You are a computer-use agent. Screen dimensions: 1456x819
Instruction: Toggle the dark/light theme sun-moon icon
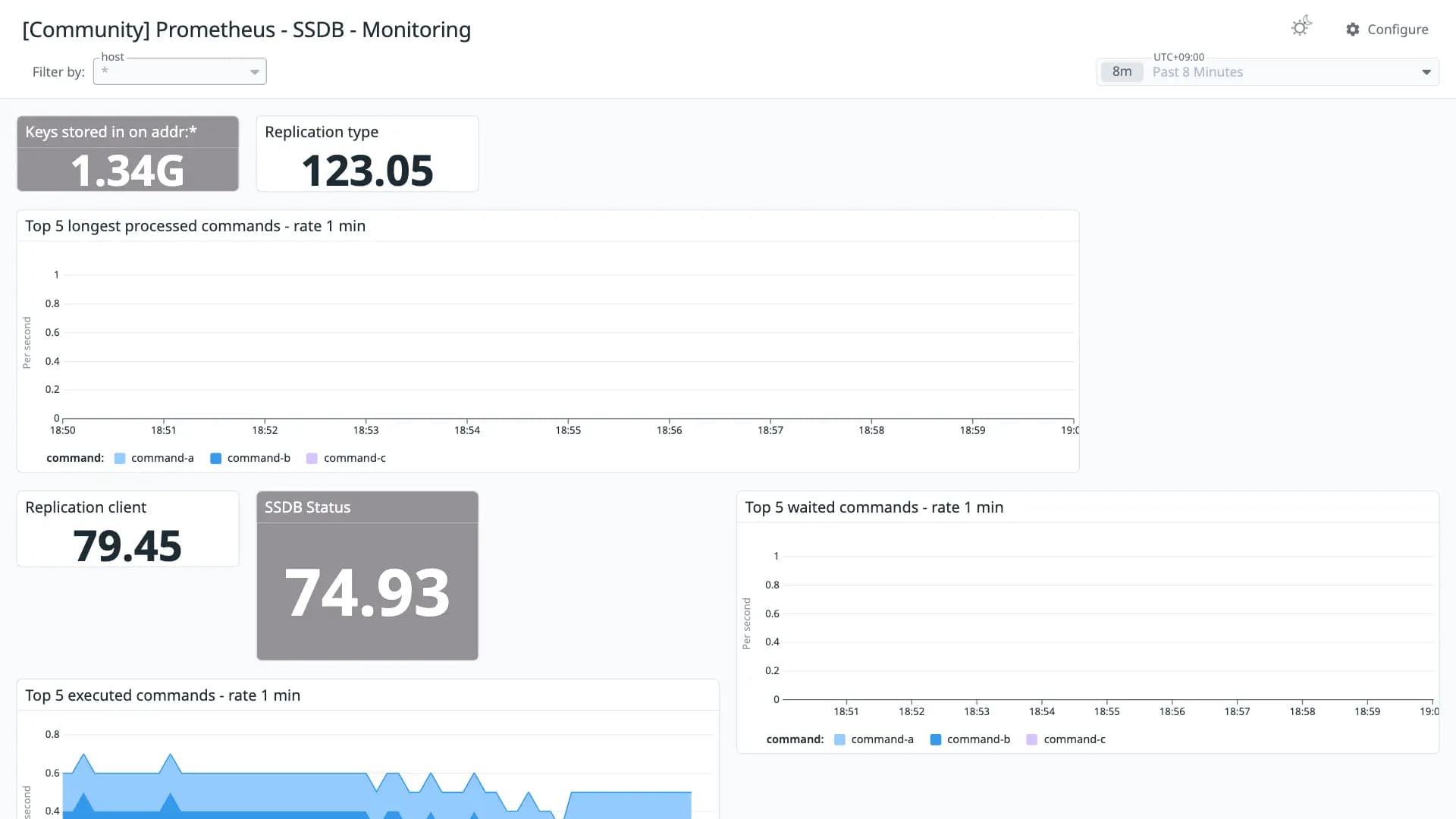[x=1301, y=27]
